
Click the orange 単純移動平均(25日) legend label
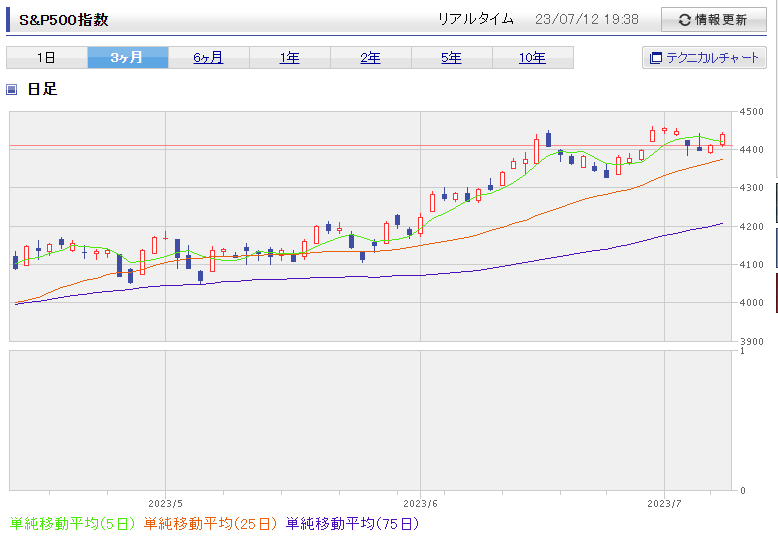click(212, 523)
